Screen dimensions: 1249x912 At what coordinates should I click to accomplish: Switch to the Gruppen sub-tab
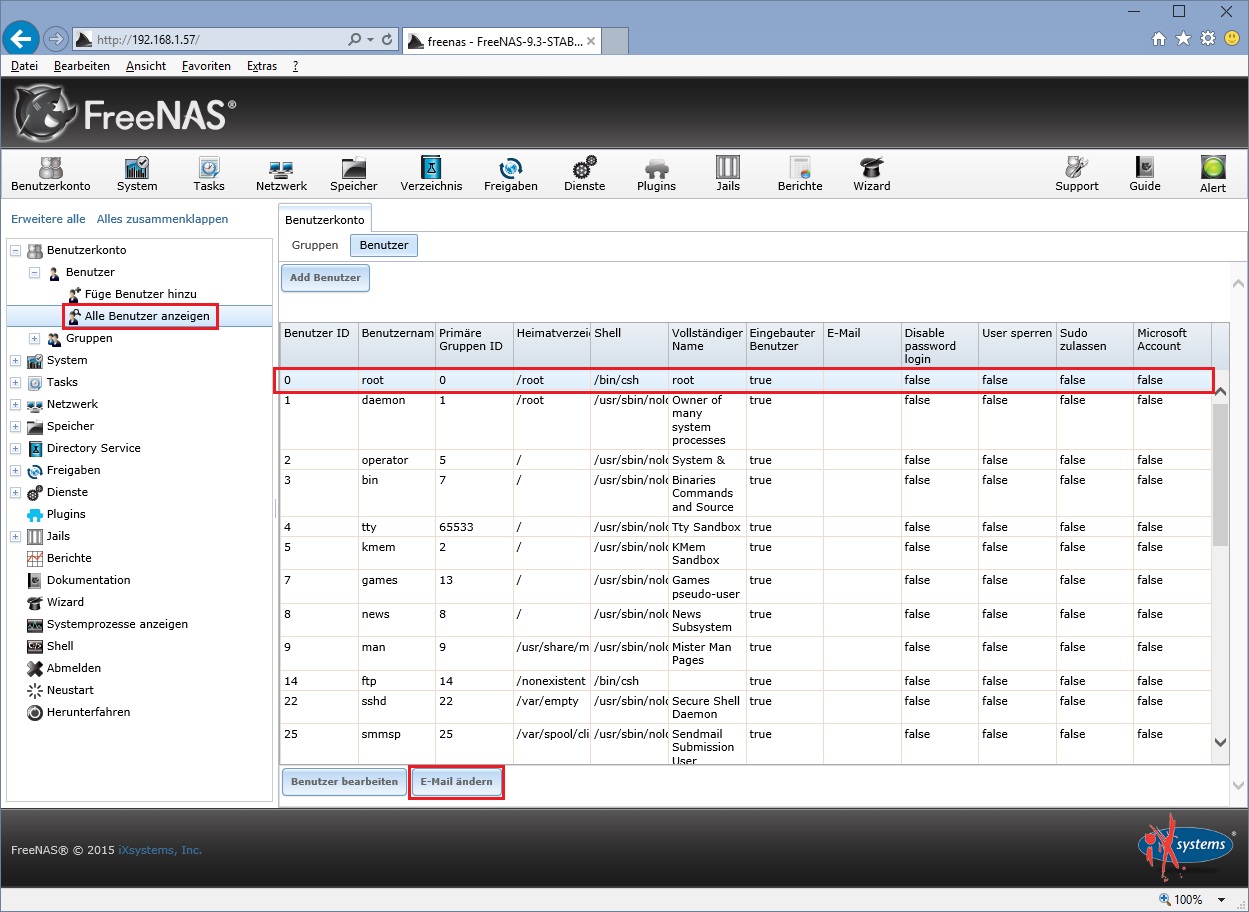click(x=315, y=245)
